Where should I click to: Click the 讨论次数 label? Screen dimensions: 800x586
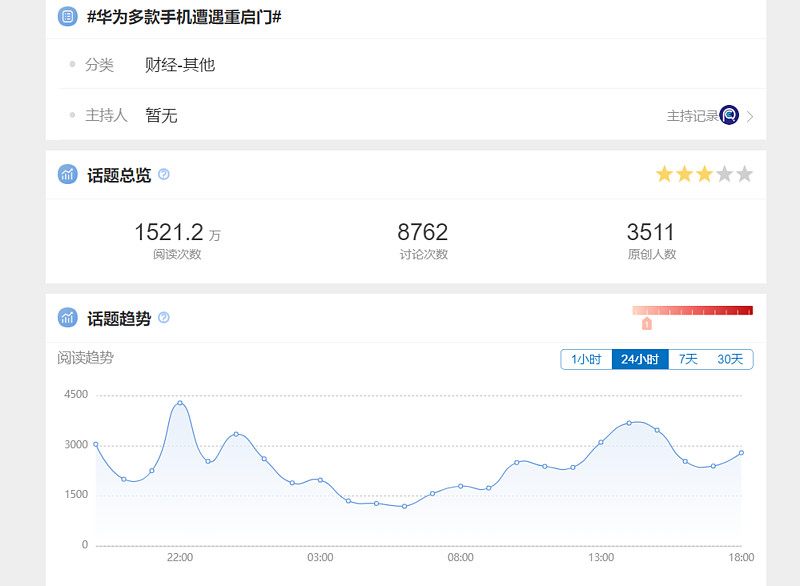(x=423, y=254)
